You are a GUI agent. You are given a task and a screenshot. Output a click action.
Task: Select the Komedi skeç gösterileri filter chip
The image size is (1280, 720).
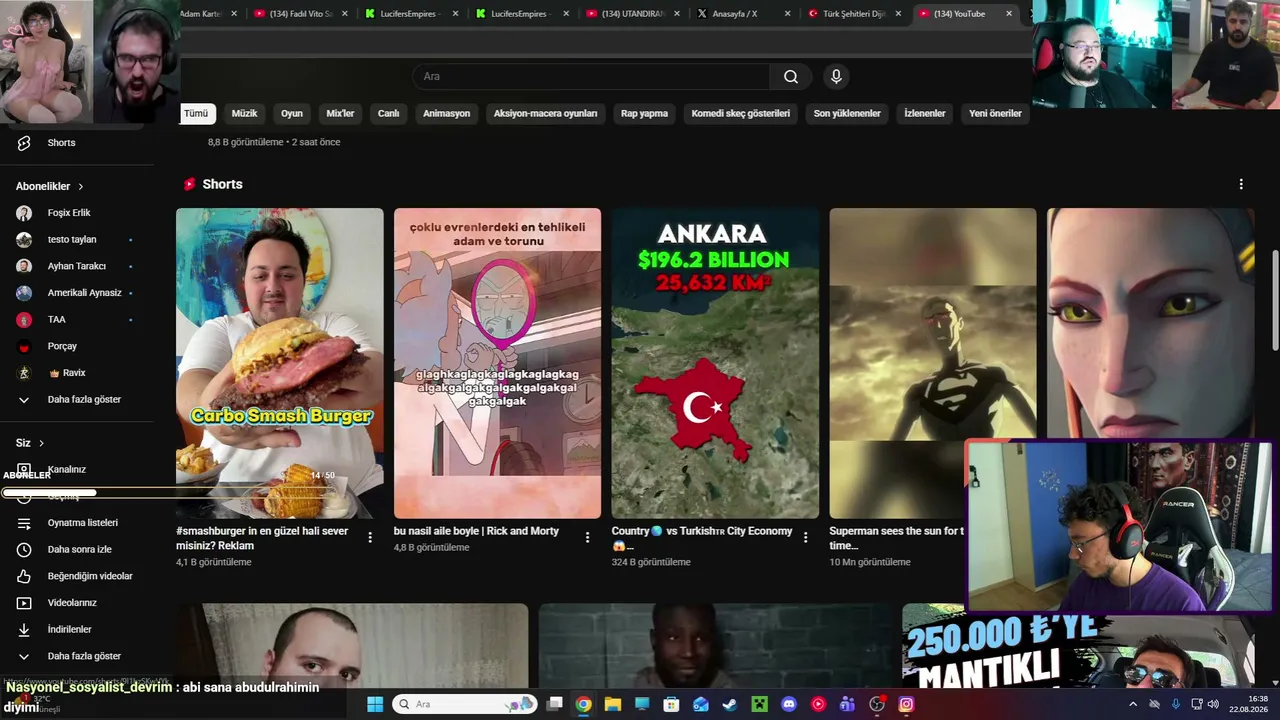(741, 114)
